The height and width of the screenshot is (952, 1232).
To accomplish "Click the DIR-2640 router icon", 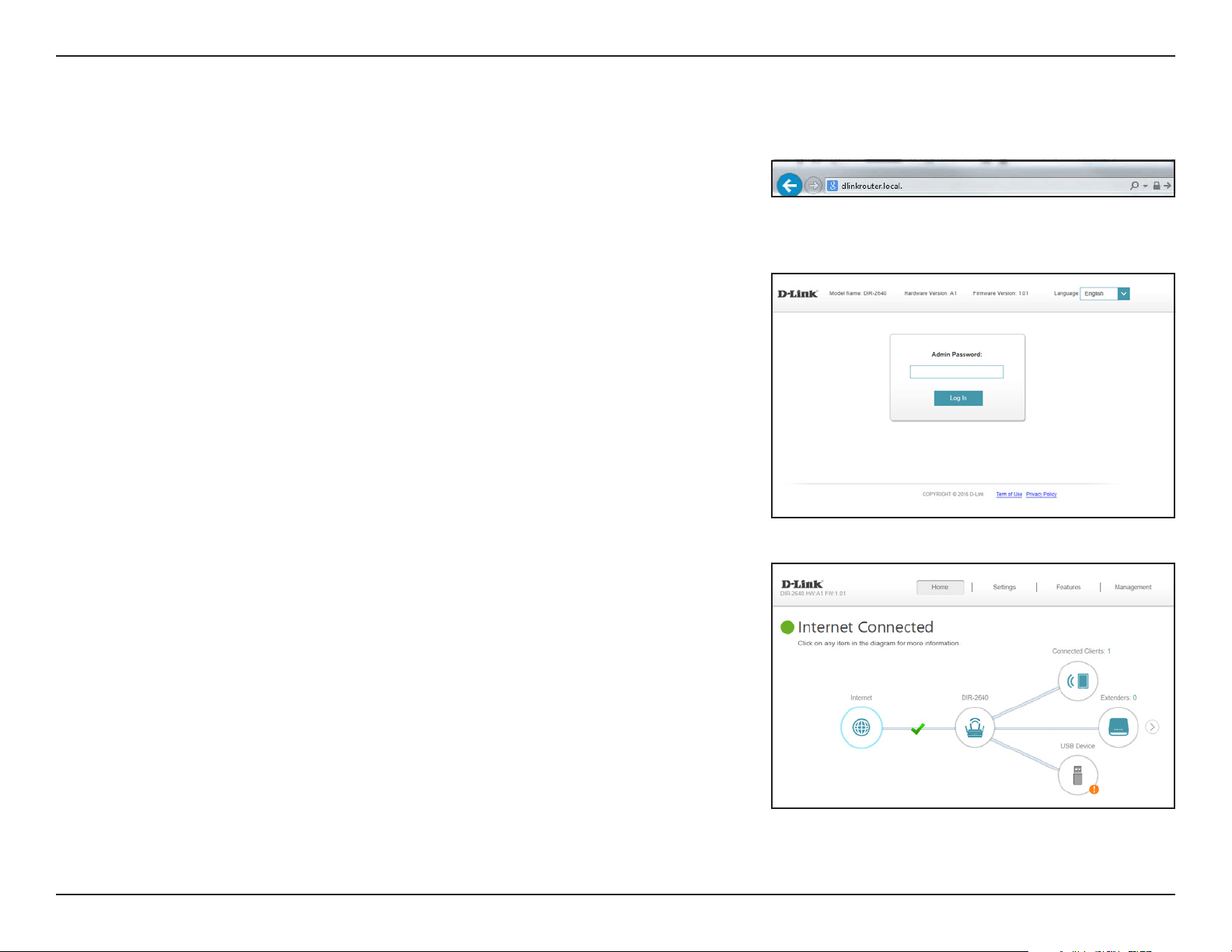I will (975, 728).
